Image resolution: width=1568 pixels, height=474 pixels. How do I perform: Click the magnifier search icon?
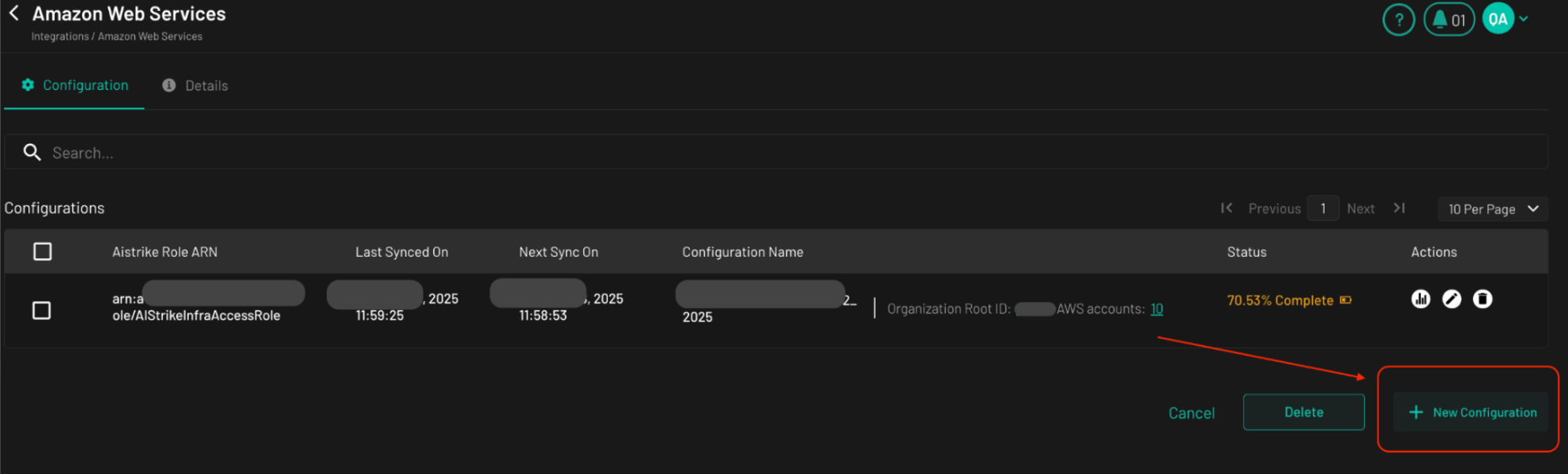click(32, 152)
